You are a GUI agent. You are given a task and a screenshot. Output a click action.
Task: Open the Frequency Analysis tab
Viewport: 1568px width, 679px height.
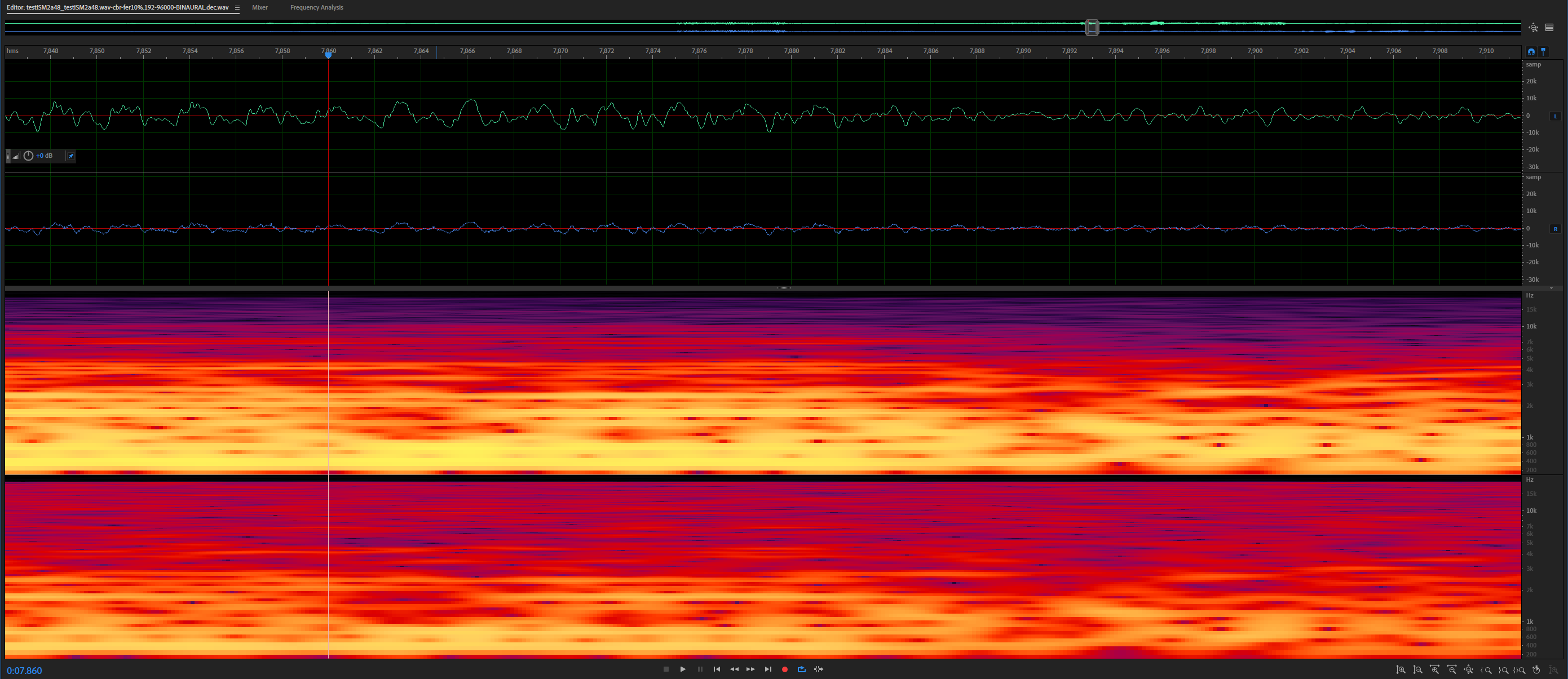click(316, 7)
